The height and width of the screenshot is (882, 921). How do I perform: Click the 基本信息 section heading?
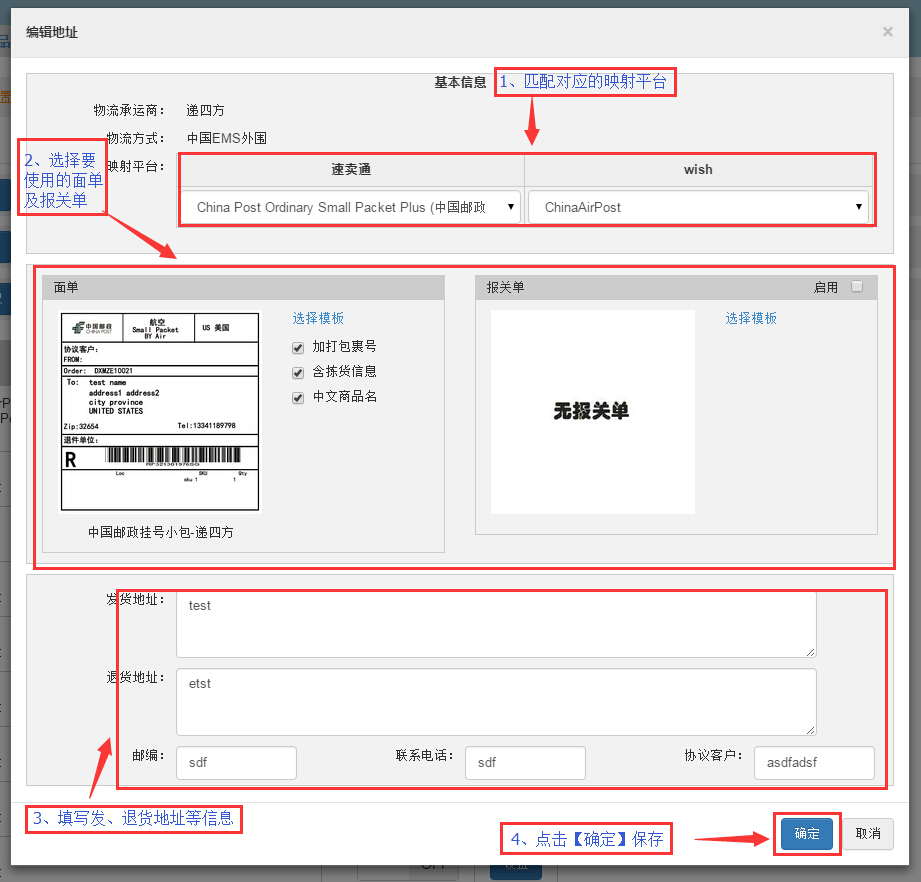click(x=460, y=83)
